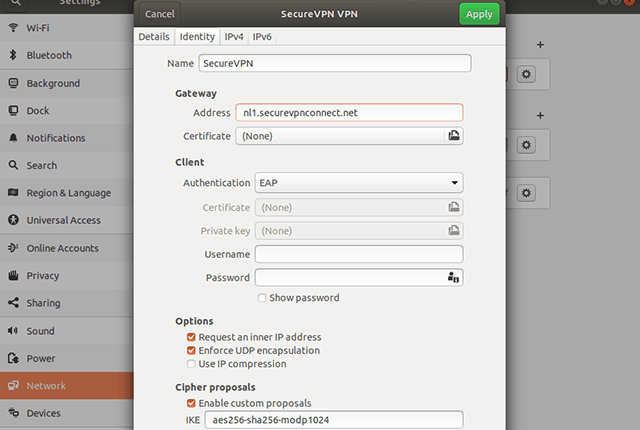The width and height of the screenshot is (640, 430).
Task: Add a VPN with the lower plus icon
Action: click(540, 115)
